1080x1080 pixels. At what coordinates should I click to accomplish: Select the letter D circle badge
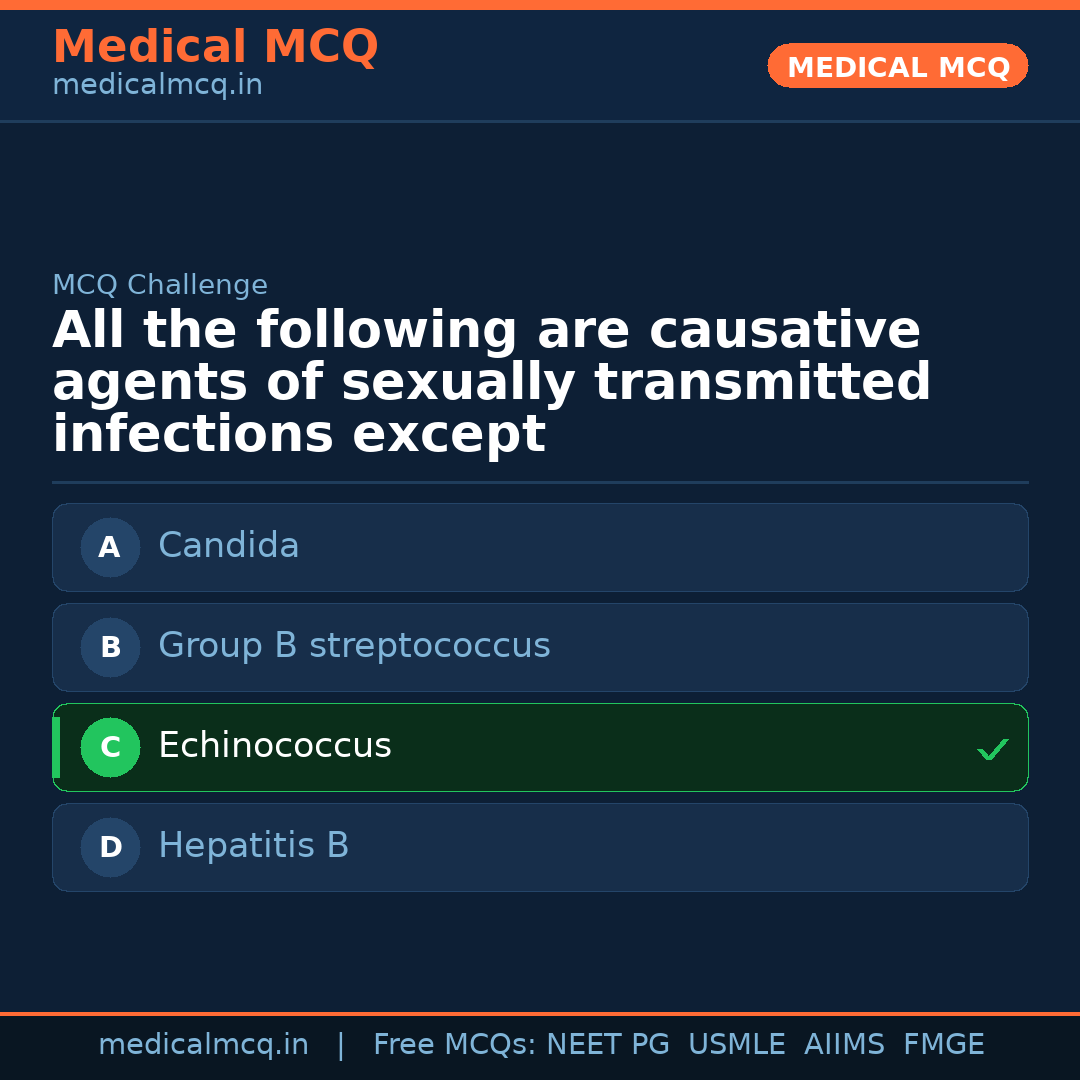tap(110, 847)
